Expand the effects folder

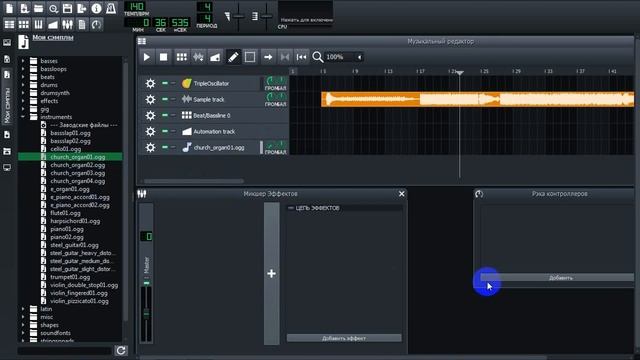tap(23, 101)
